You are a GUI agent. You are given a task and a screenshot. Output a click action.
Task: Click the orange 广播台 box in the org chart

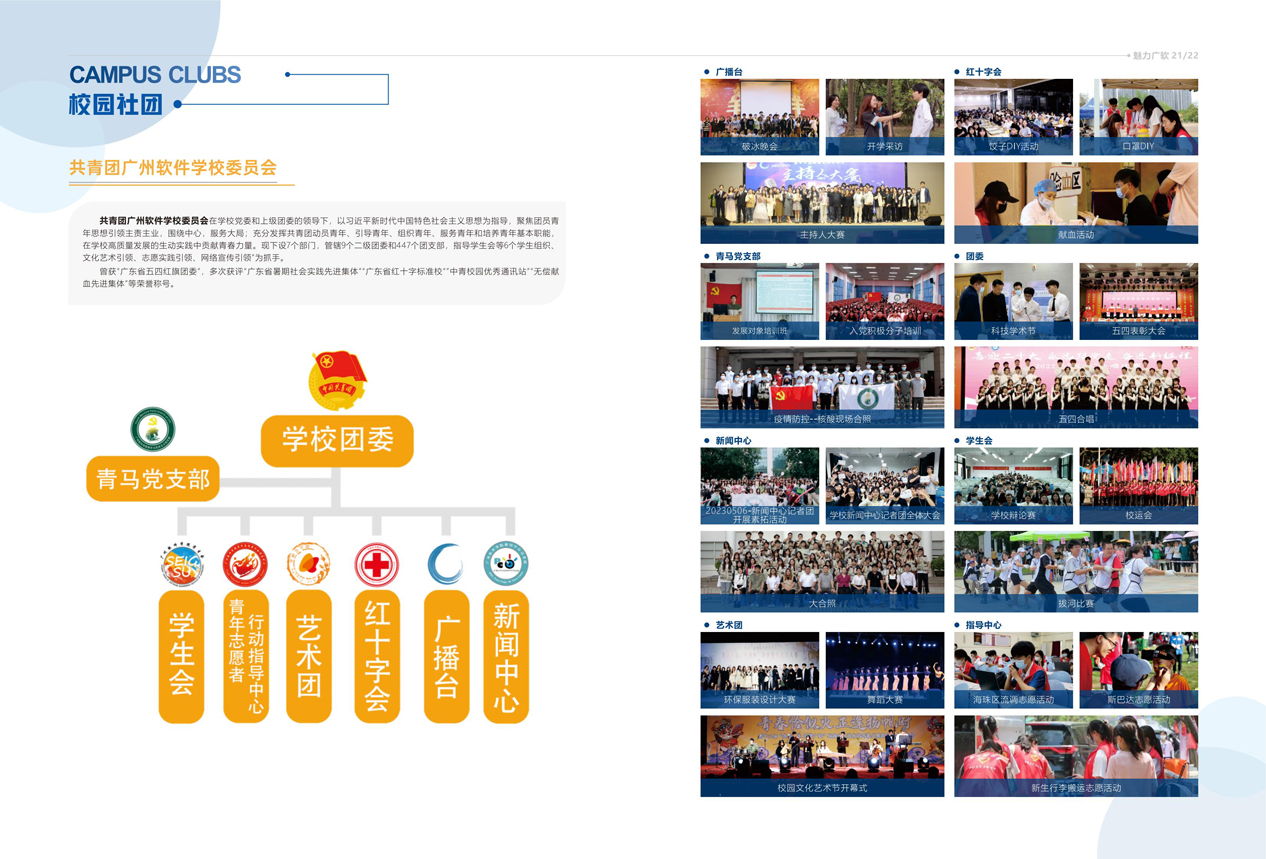[x=446, y=656]
